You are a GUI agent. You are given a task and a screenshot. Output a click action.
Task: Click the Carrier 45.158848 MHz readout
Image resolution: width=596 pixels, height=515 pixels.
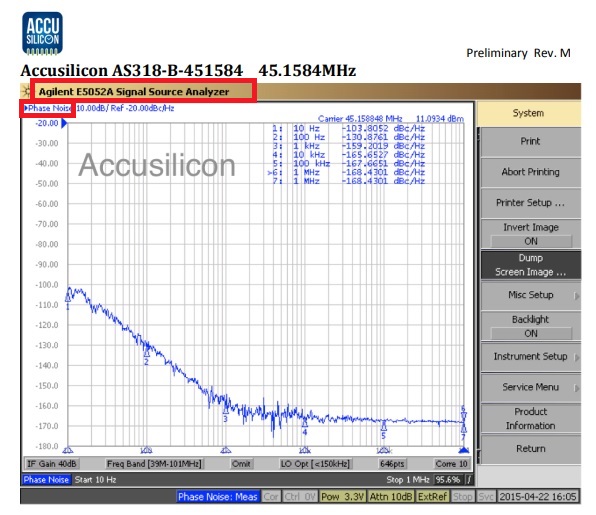tap(360, 119)
